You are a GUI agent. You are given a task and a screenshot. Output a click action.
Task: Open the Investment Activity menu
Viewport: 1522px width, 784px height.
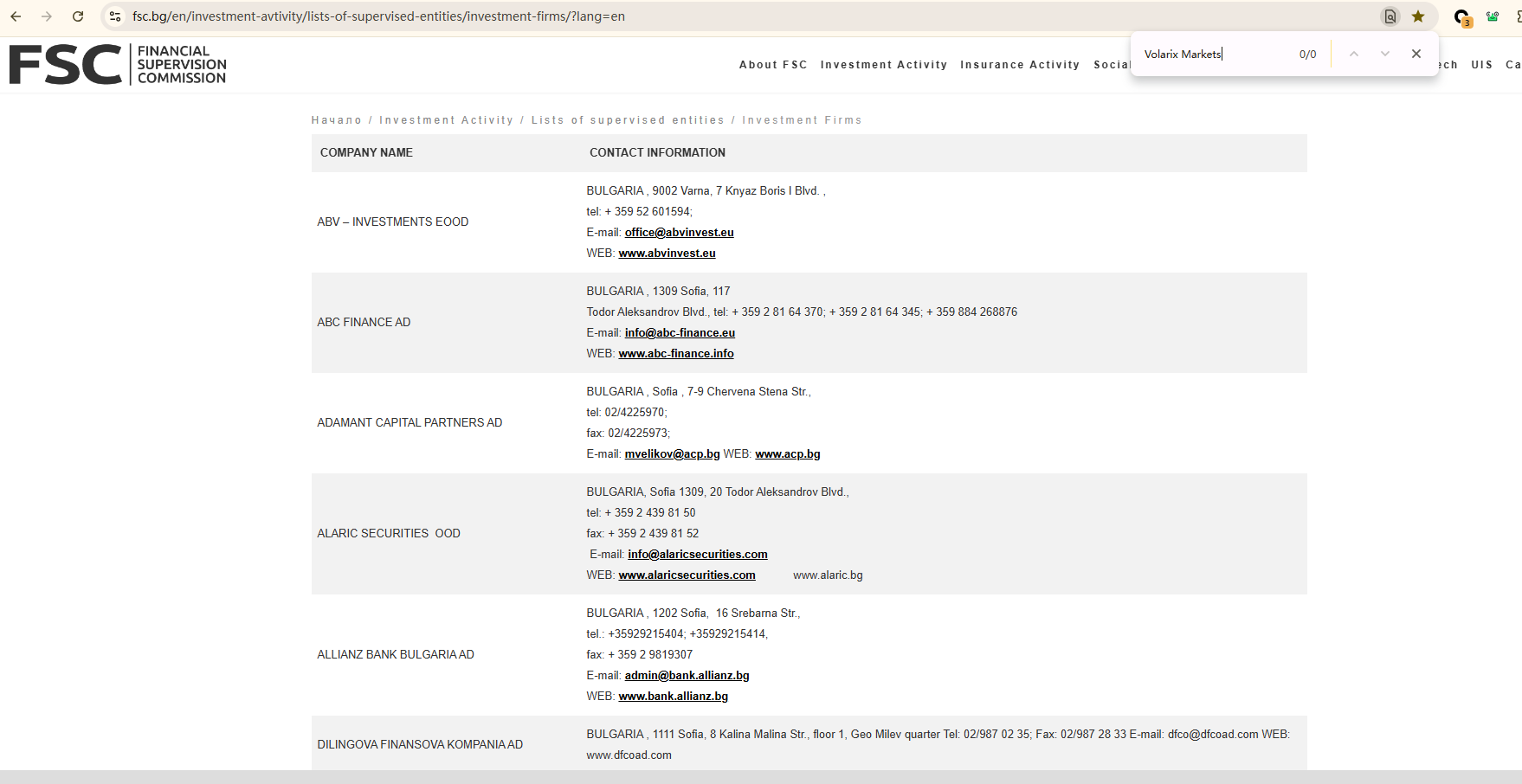click(883, 65)
